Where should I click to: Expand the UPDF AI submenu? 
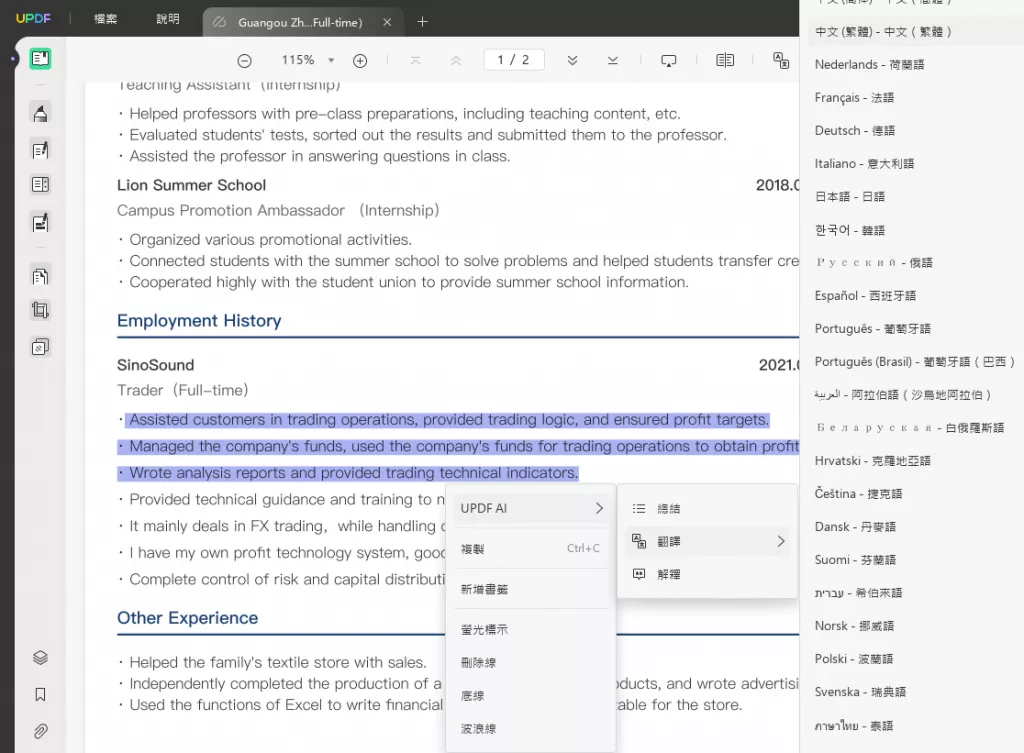click(531, 508)
